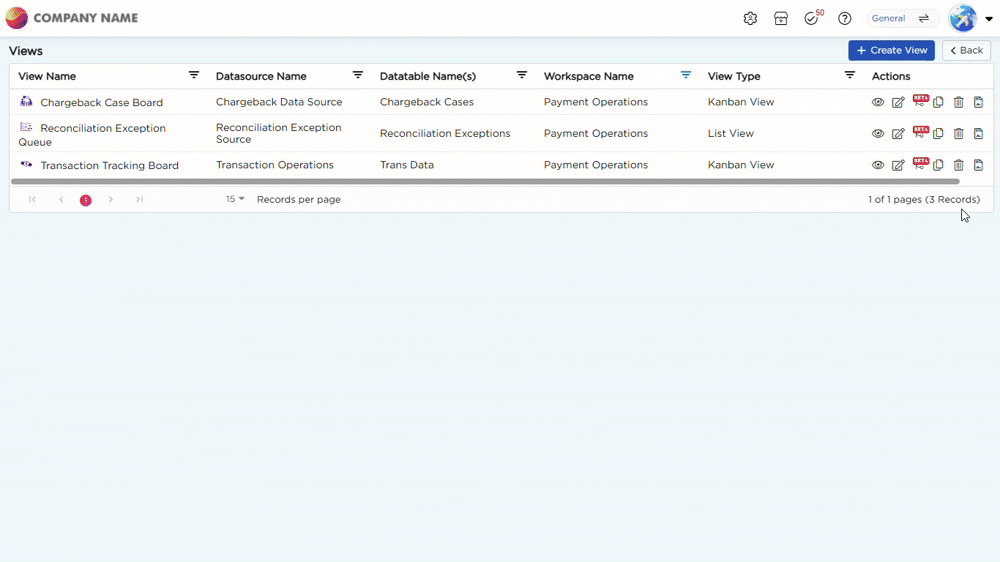Image resolution: width=1000 pixels, height=562 pixels.
Task: Preview Chargeback Case Board via eye icon
Action: click(x=878, y=102)
